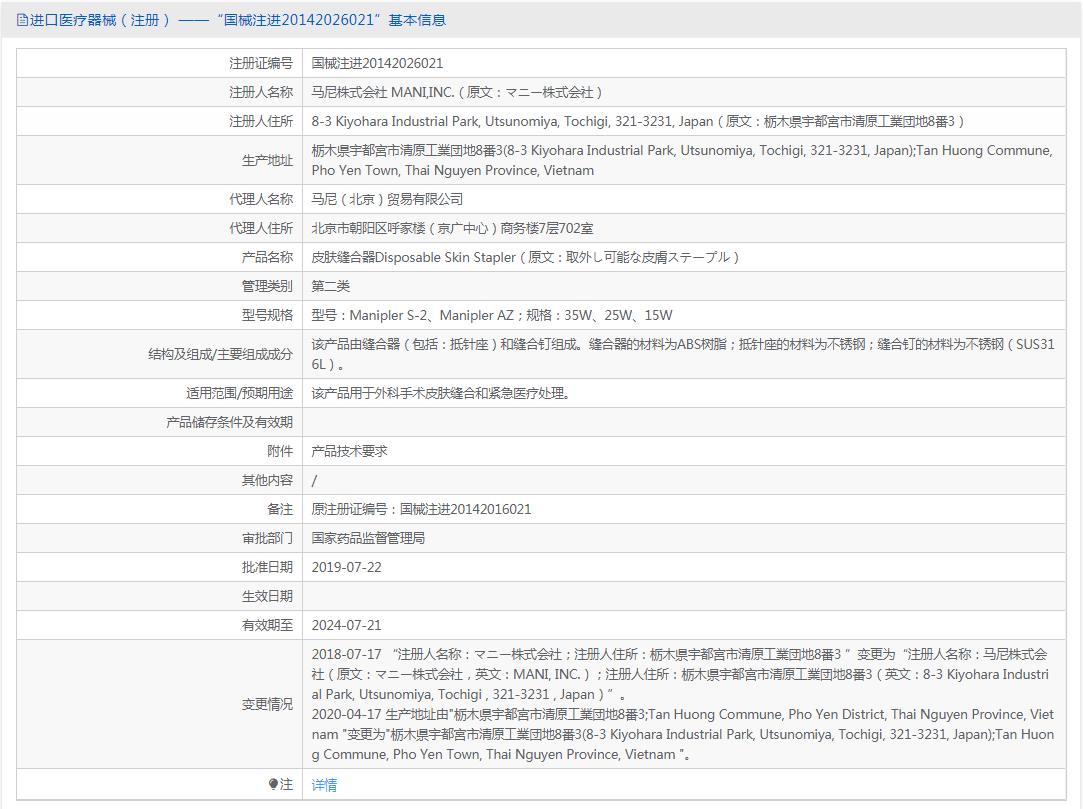Click agent name 马尼（北京）贸易有限公司
The height and width of the screenshot is (809, 1083).
[x=387, y=199]
